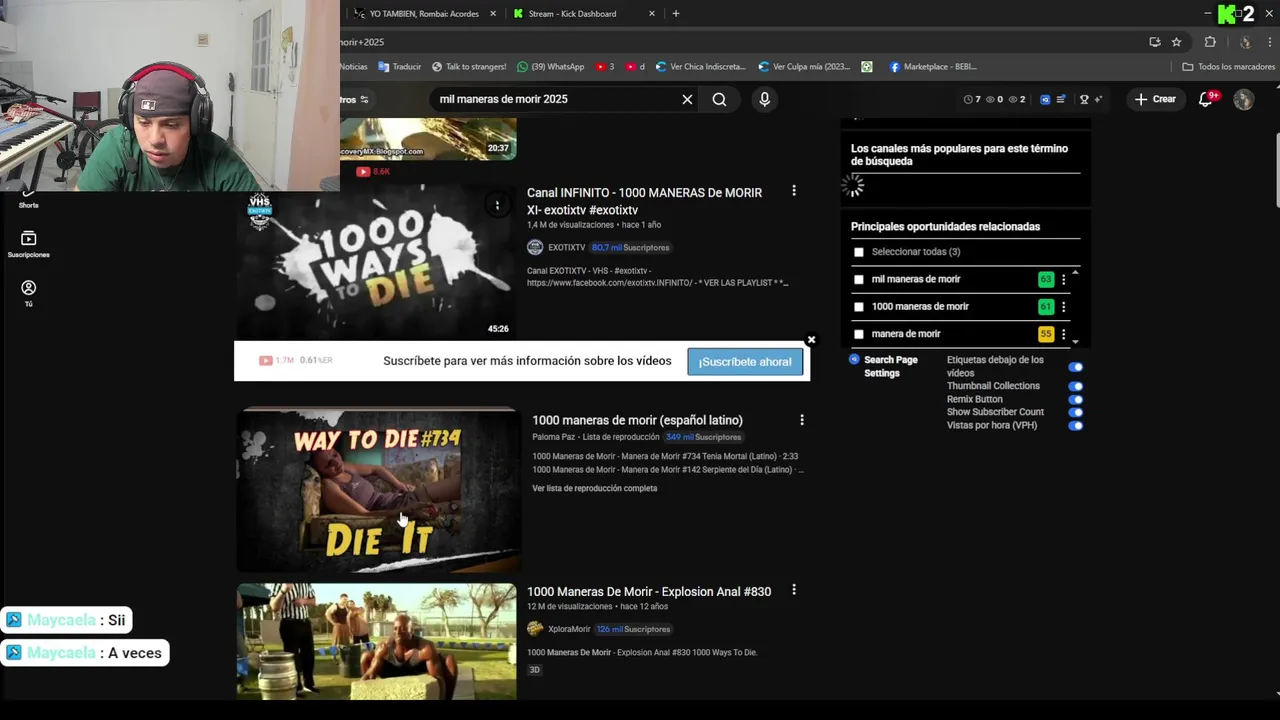1280x720 pixels.
Task: Close the YO TAMBIEN, Rombai tab
Action: 493,14
